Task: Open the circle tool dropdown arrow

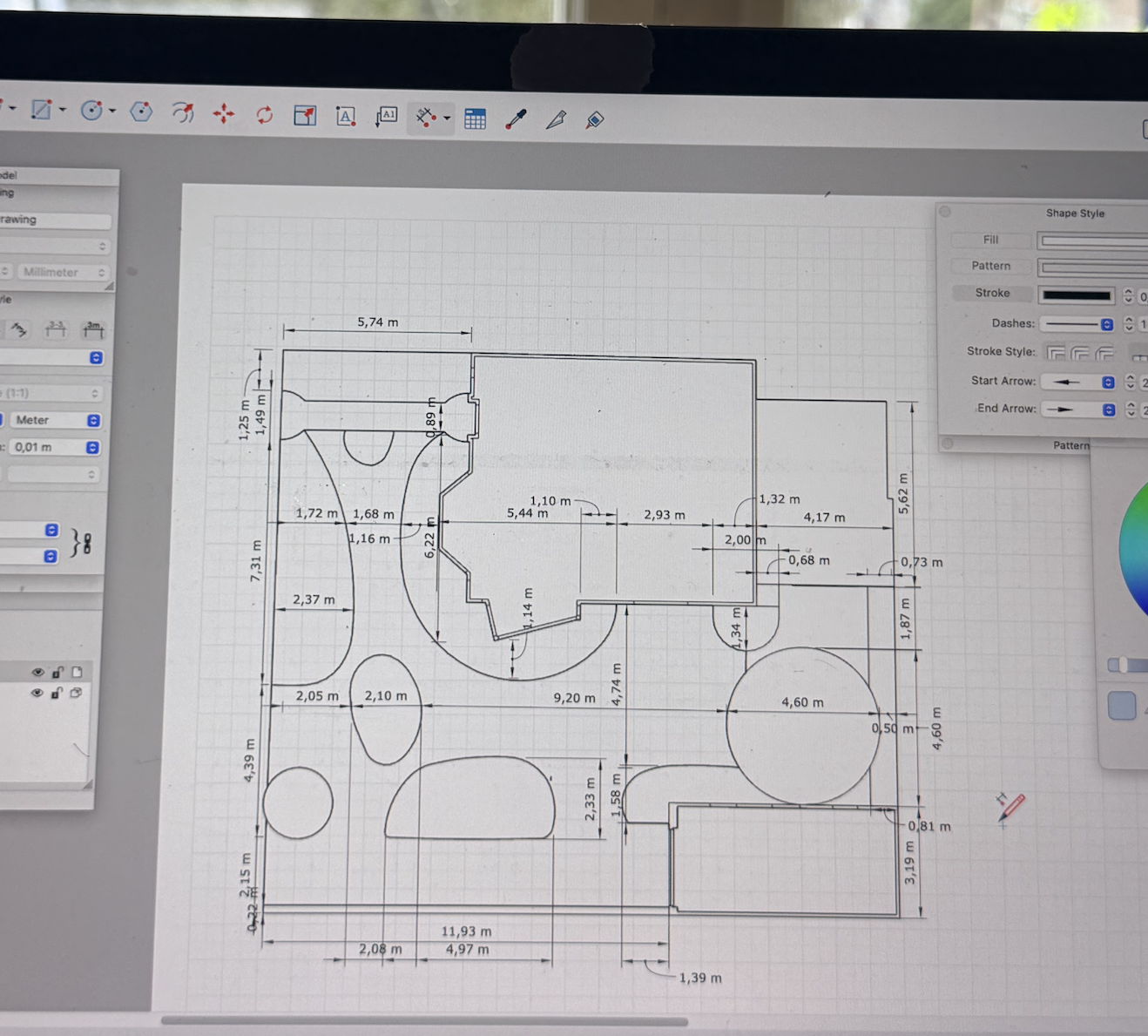Action: pyautogui.click(x=112, y=111)
